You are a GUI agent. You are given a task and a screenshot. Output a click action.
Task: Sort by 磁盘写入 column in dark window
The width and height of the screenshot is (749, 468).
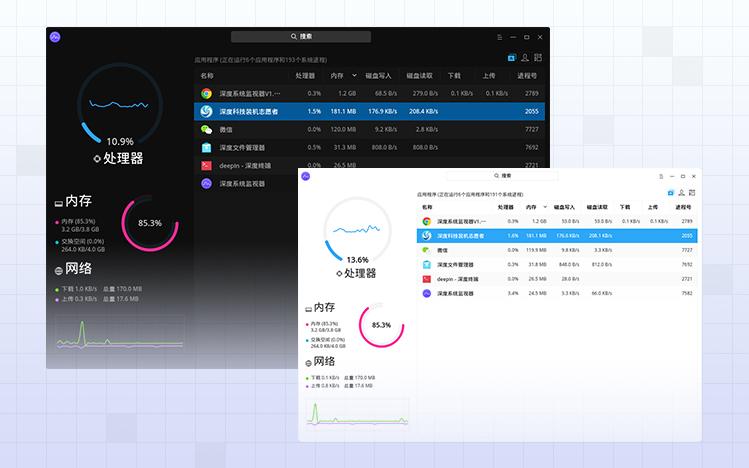(378, 75)
